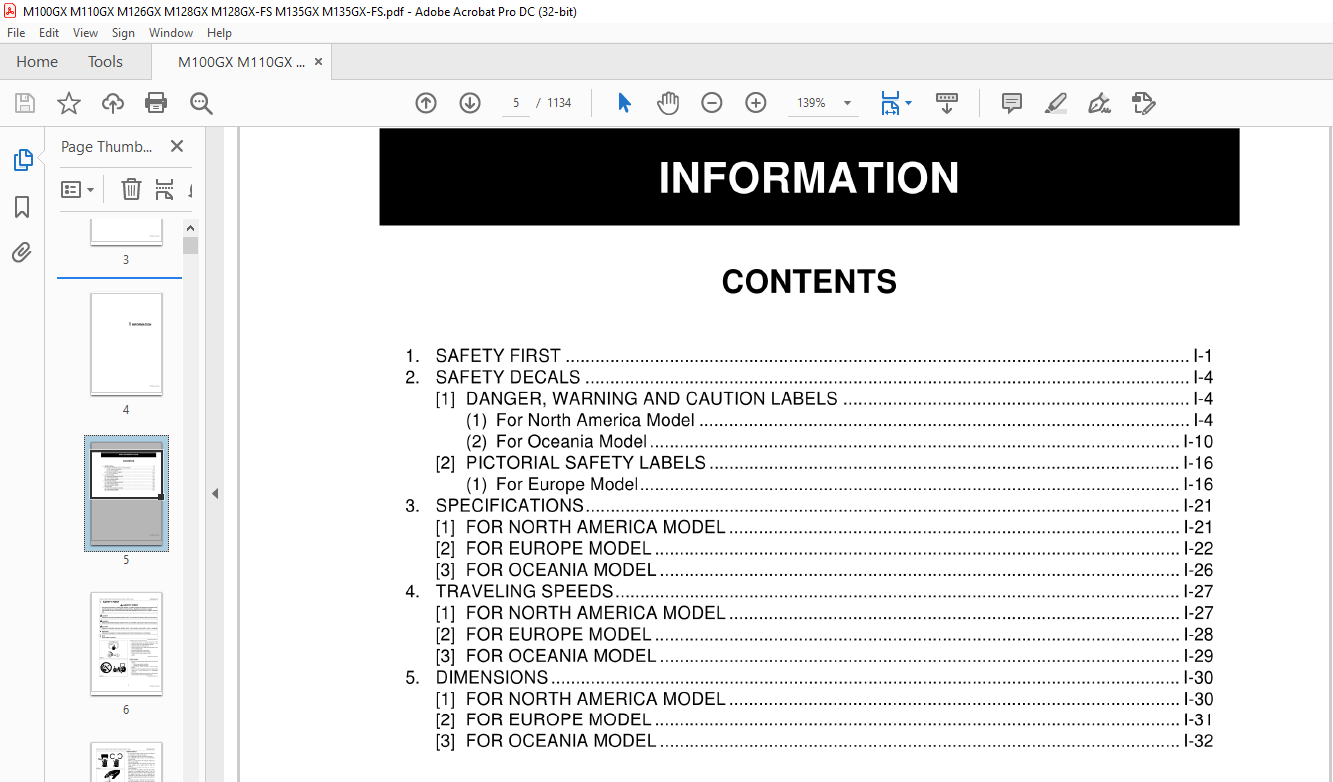Open the File menu
Image resolution: width=1333 pixels, height=782 pixels.
[x=16, y=33]
